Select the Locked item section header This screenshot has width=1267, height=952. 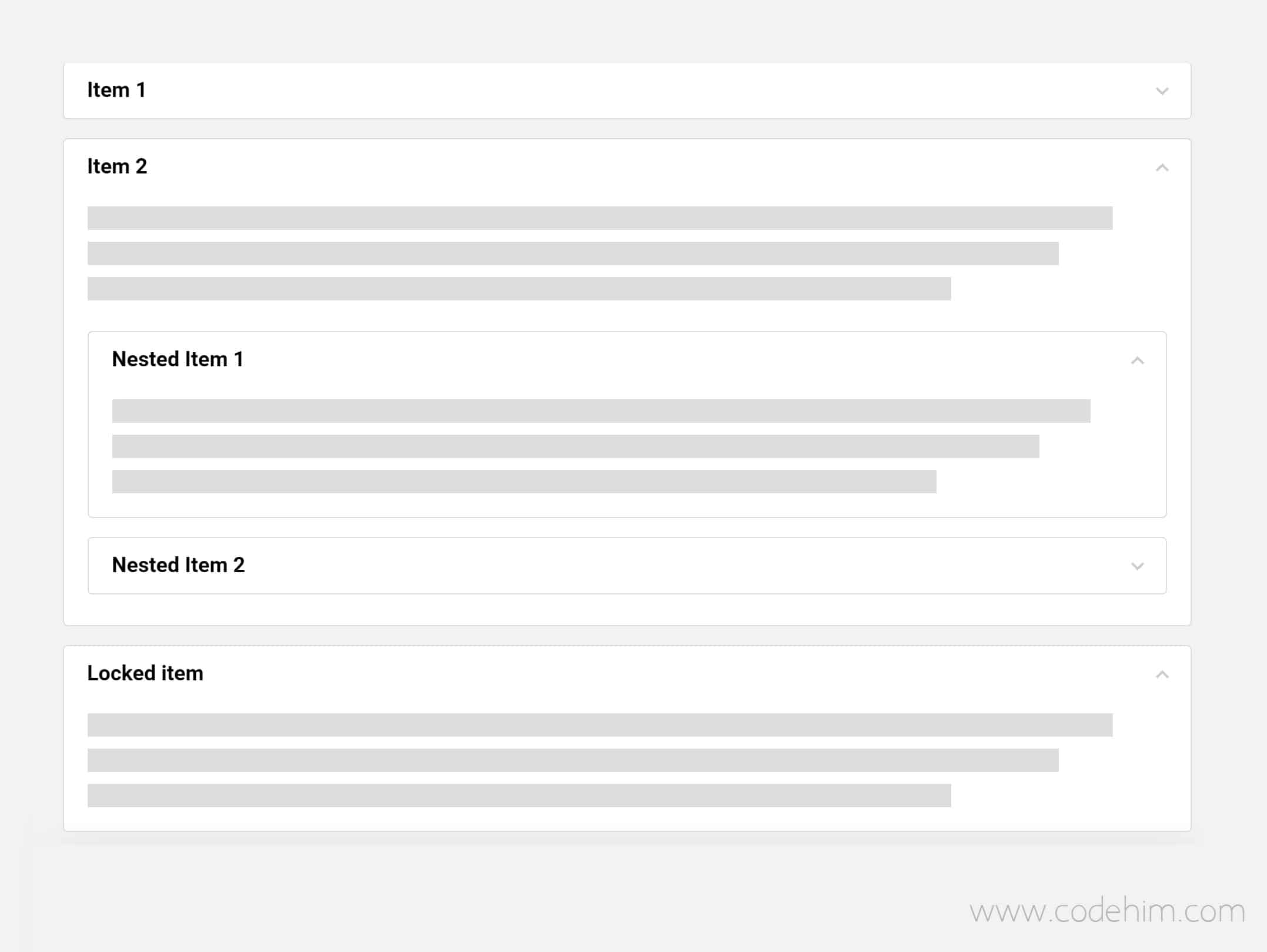[x=628, y=673]
